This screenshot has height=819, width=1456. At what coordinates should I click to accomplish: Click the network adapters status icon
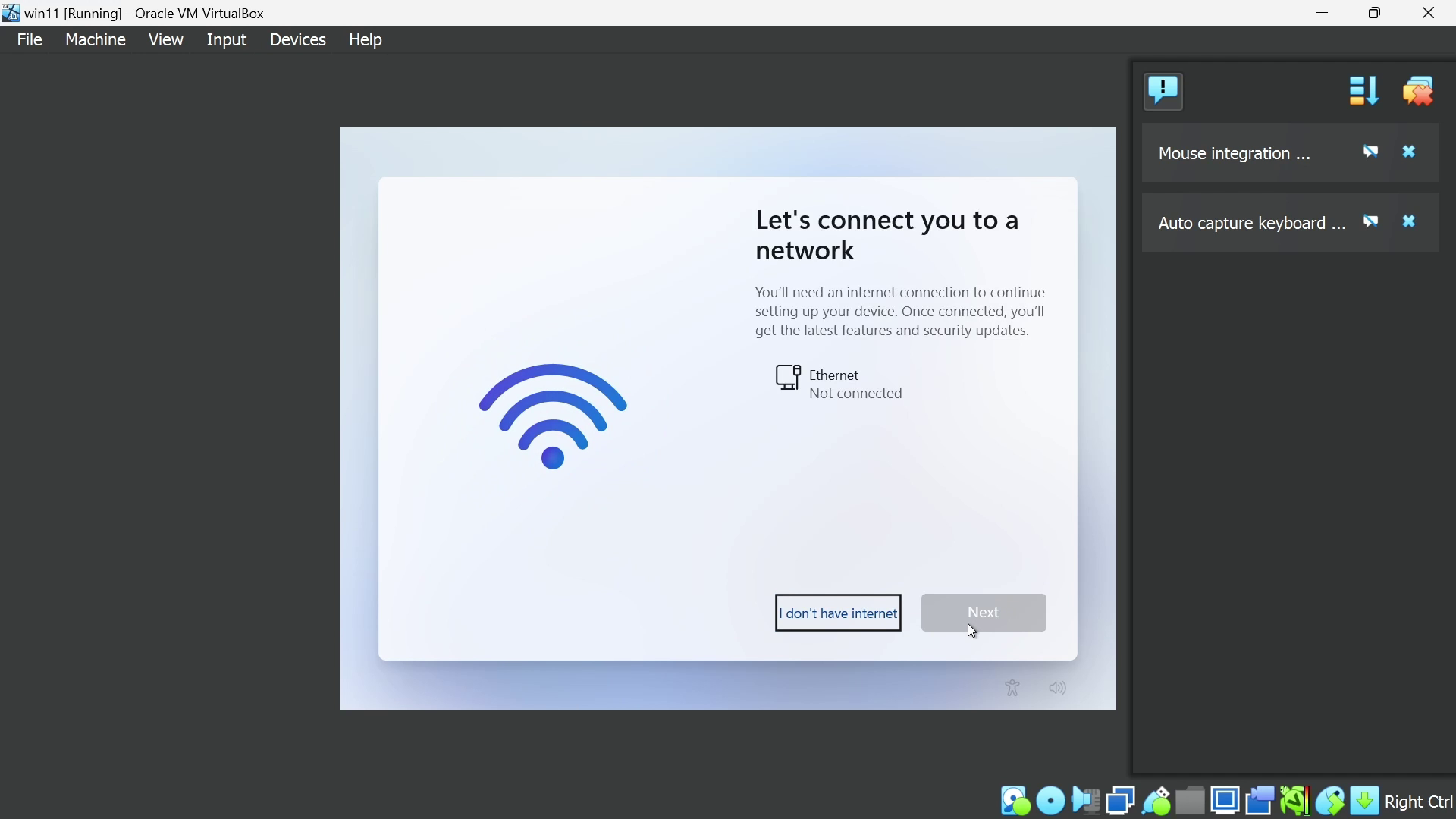[1121, 801]
